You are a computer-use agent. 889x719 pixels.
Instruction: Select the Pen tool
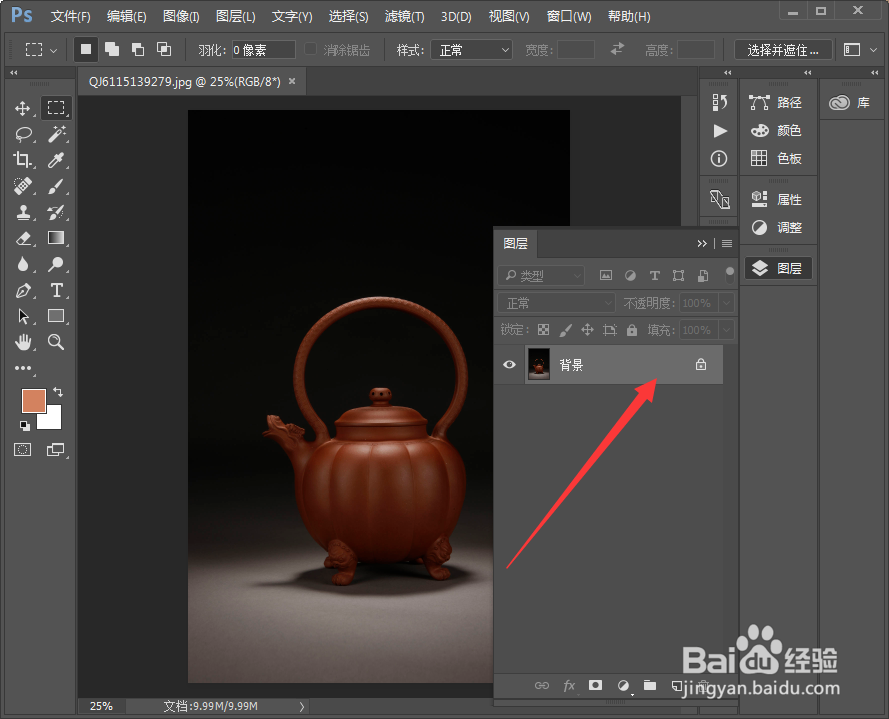pos(23,290)
